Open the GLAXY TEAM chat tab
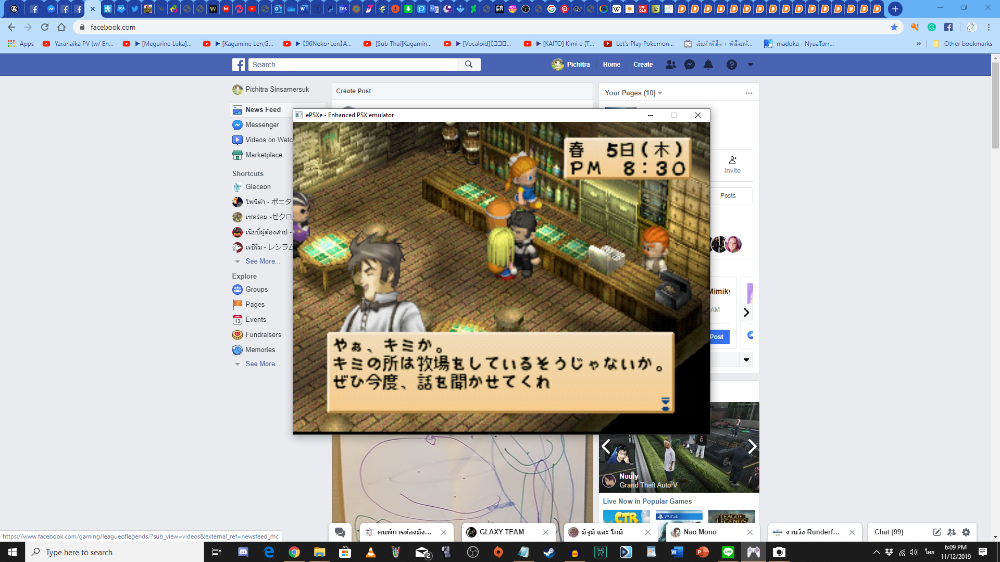The width and height of the screenshot is (1000, 562). (x=501, y=532)
